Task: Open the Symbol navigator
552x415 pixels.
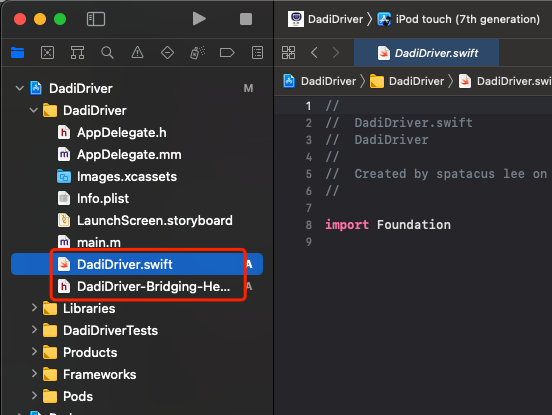Action: pos(77,53)
